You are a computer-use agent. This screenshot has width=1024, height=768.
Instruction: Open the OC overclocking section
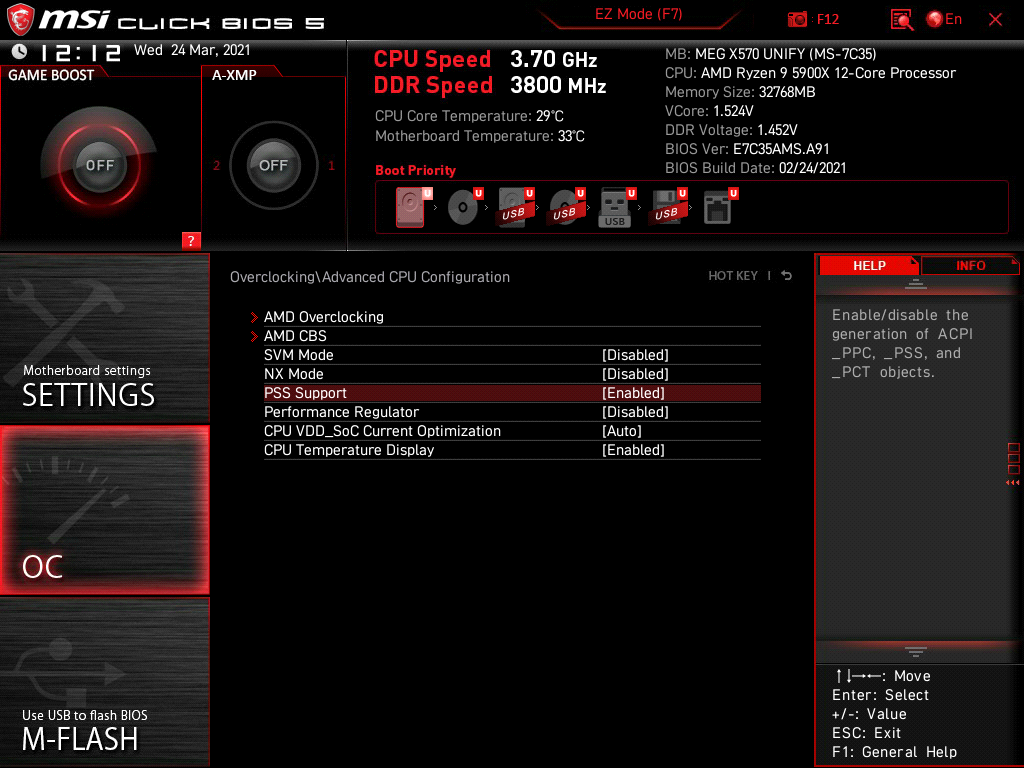pos(104,510)
